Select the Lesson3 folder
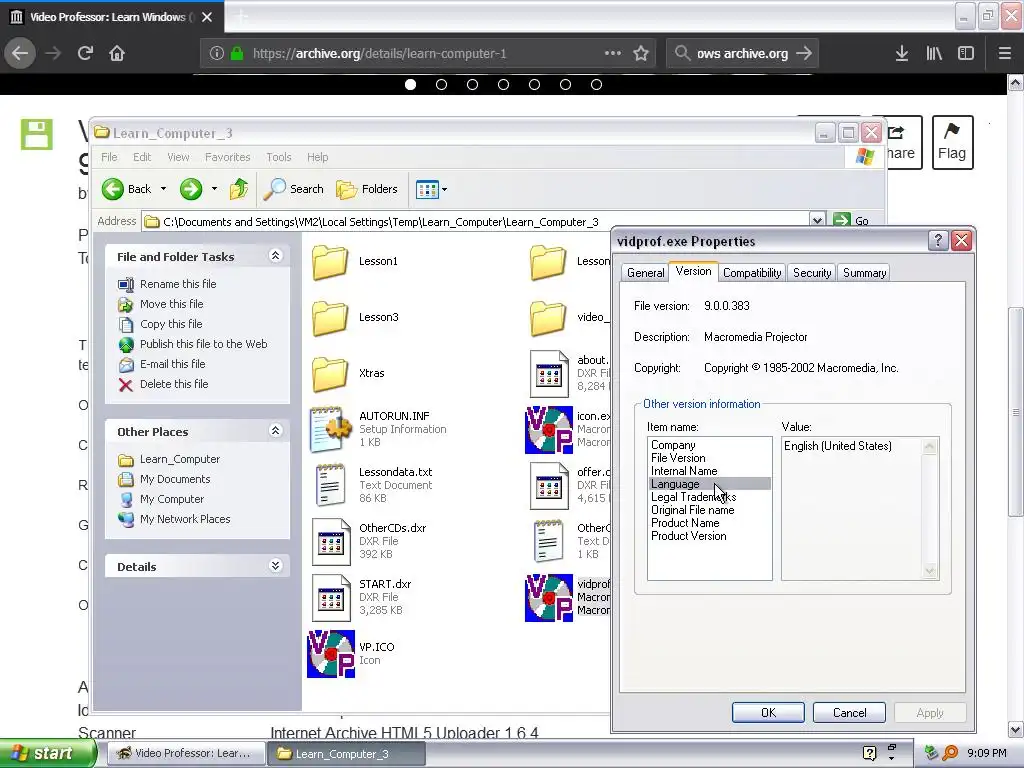 coord(355,317)
